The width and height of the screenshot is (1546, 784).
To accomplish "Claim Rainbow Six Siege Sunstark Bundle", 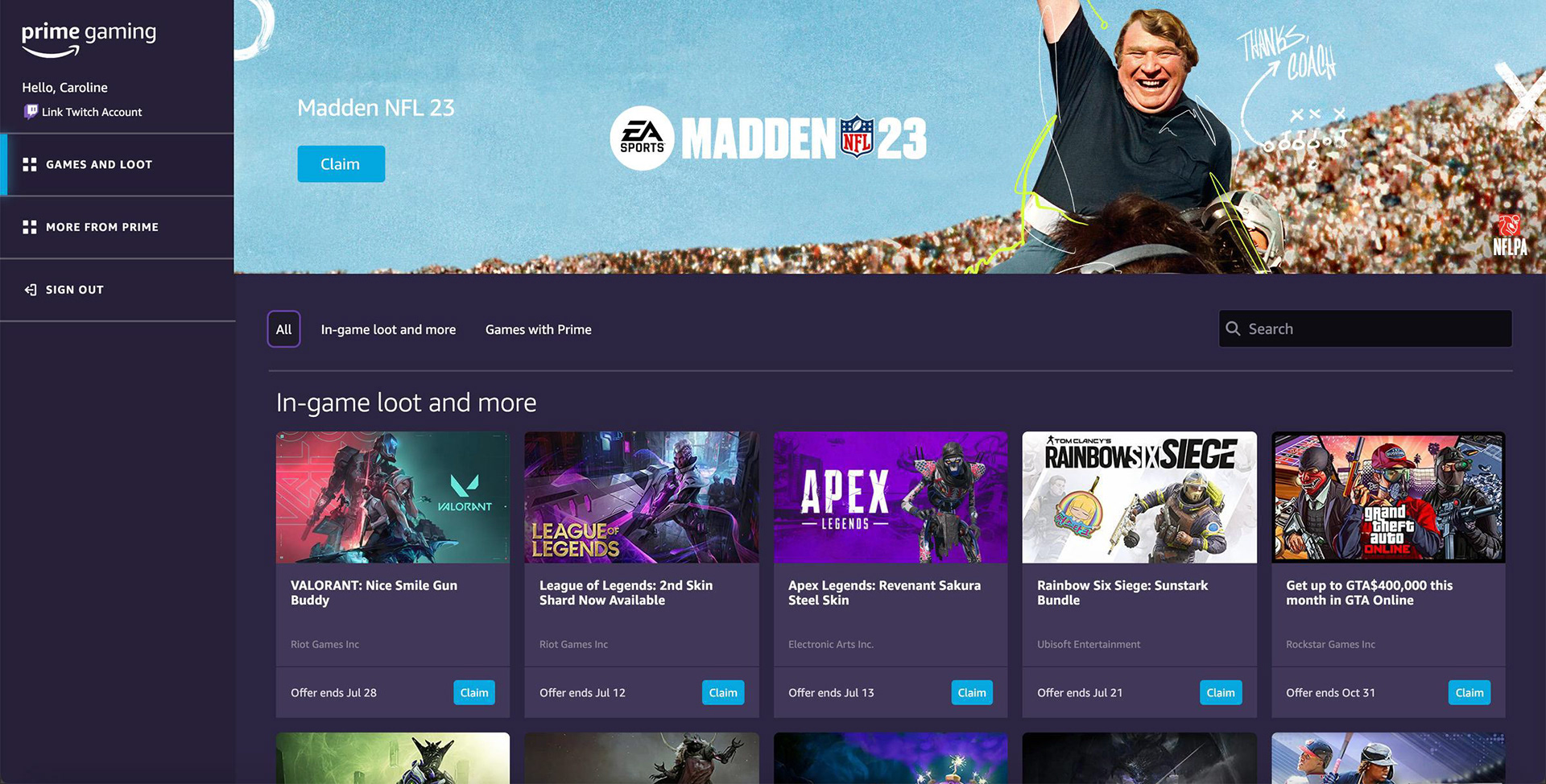I will click(1221, 692).
